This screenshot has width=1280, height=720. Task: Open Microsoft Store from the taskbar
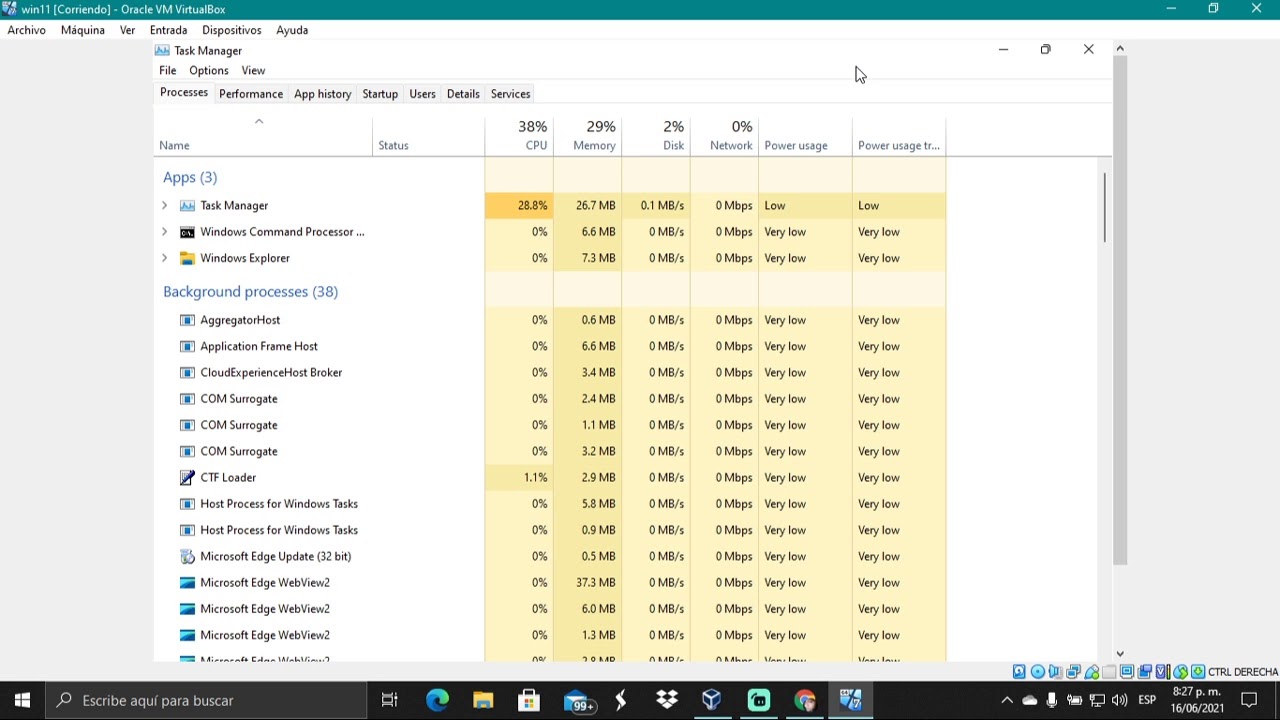click(529, 700)
